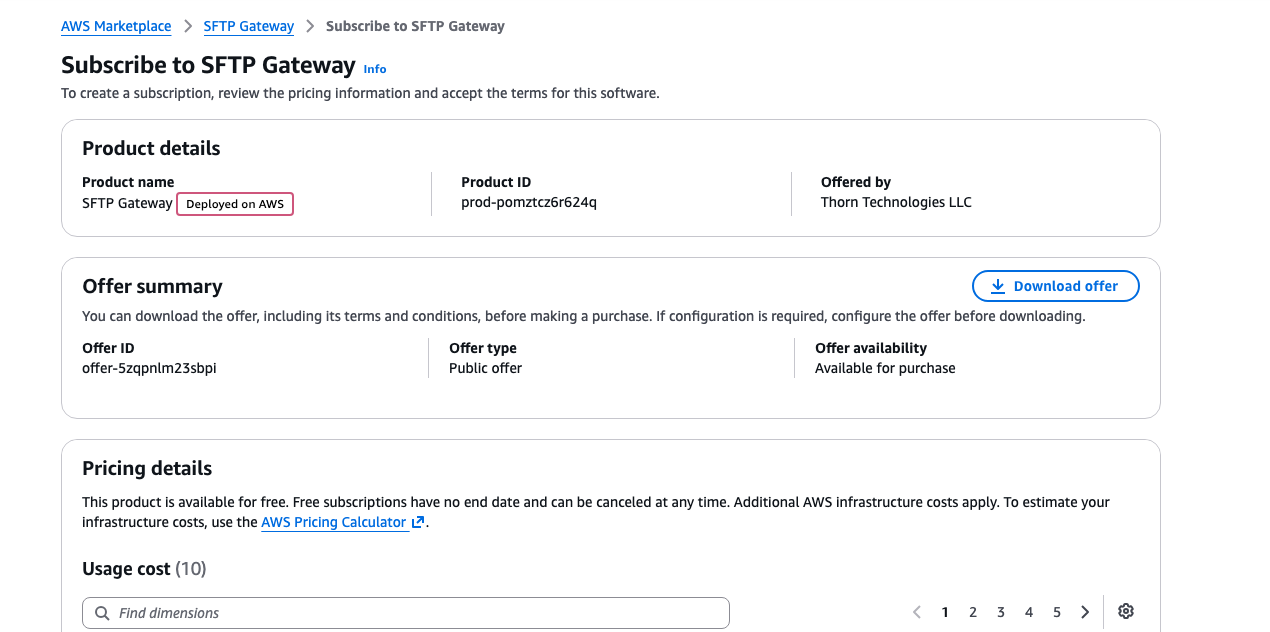Click the product ID prod-pomztcz6r624q
The image size is (1270, 632).
[x=529, y=202]
